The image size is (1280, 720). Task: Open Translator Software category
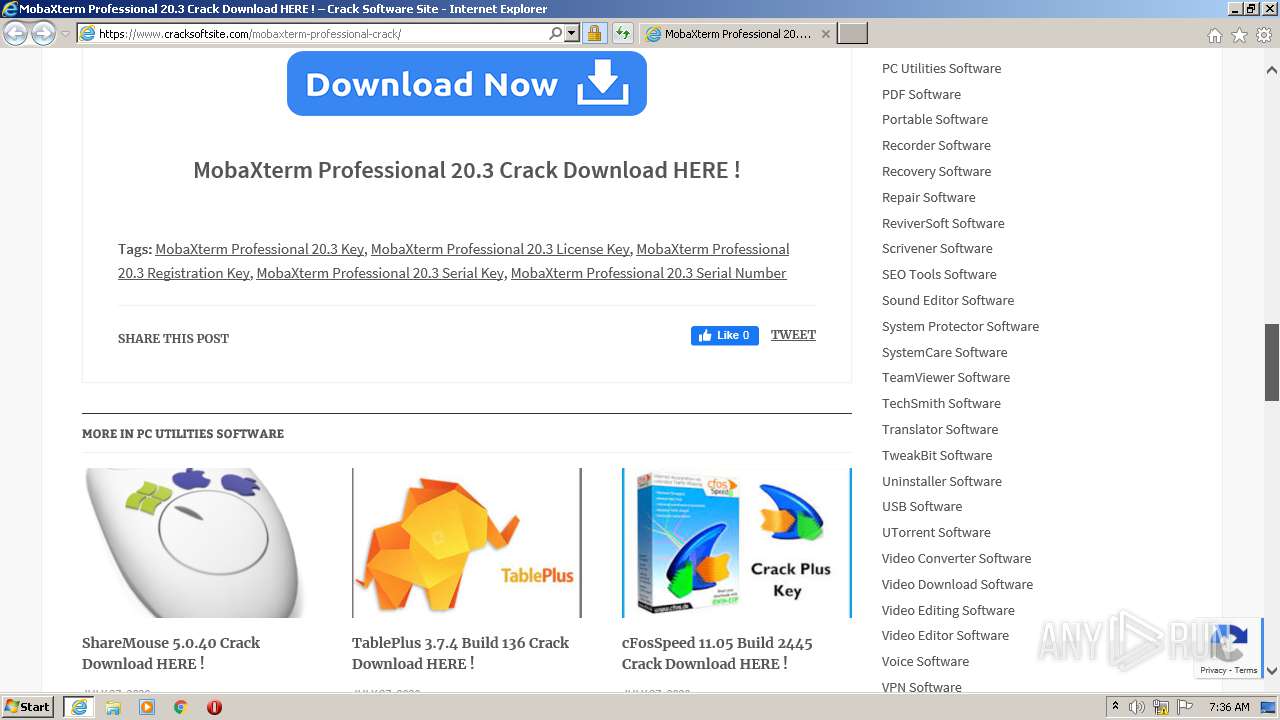click(x=940, y=429)
